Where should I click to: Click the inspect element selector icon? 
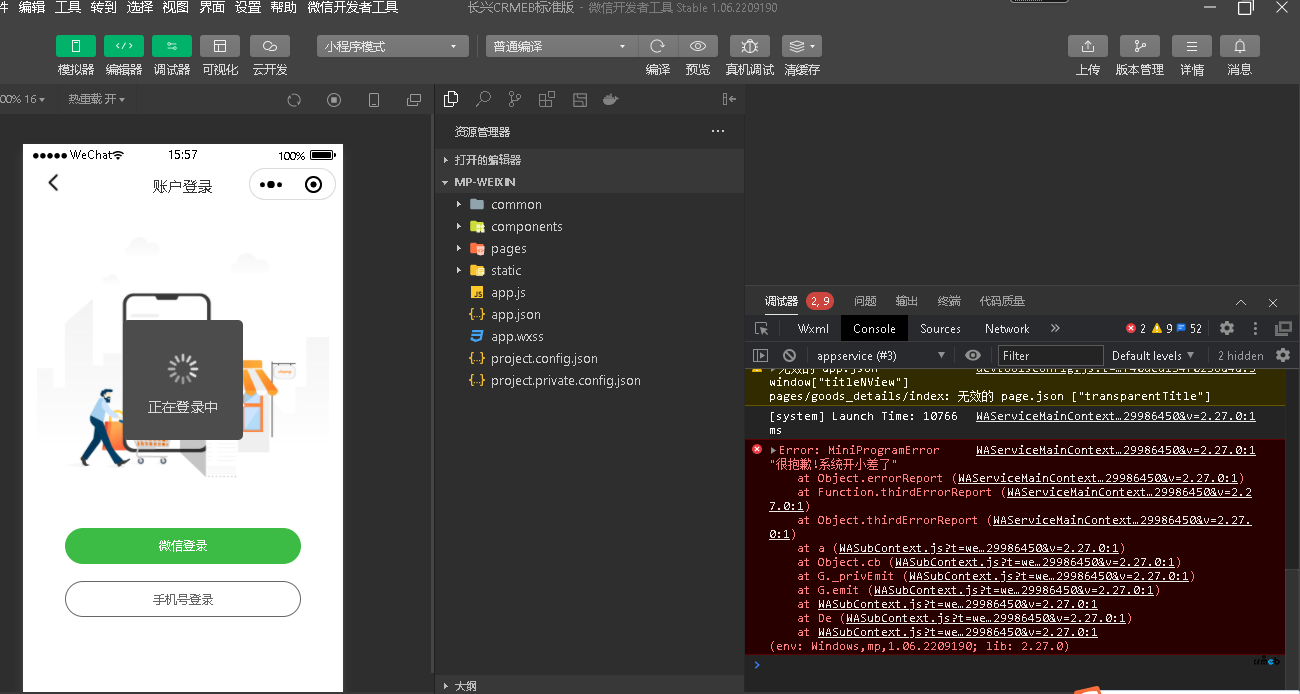point(762,328)
